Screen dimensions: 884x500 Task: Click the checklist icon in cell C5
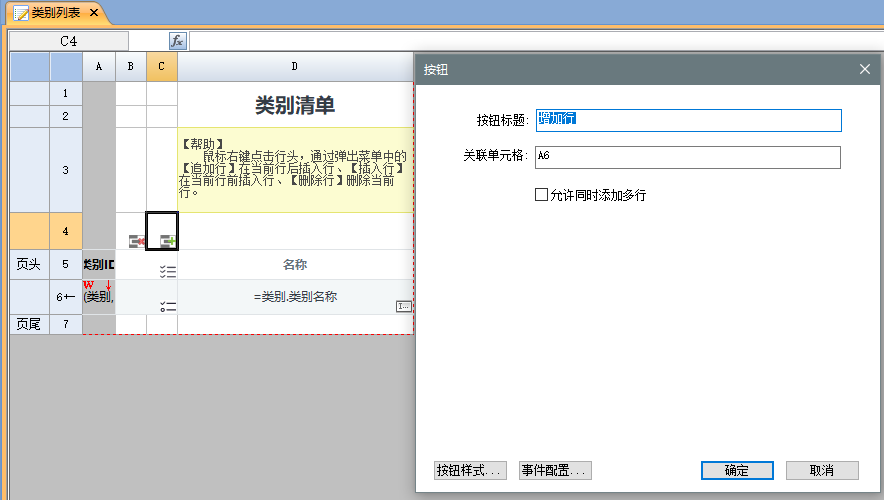click(168, 271)
